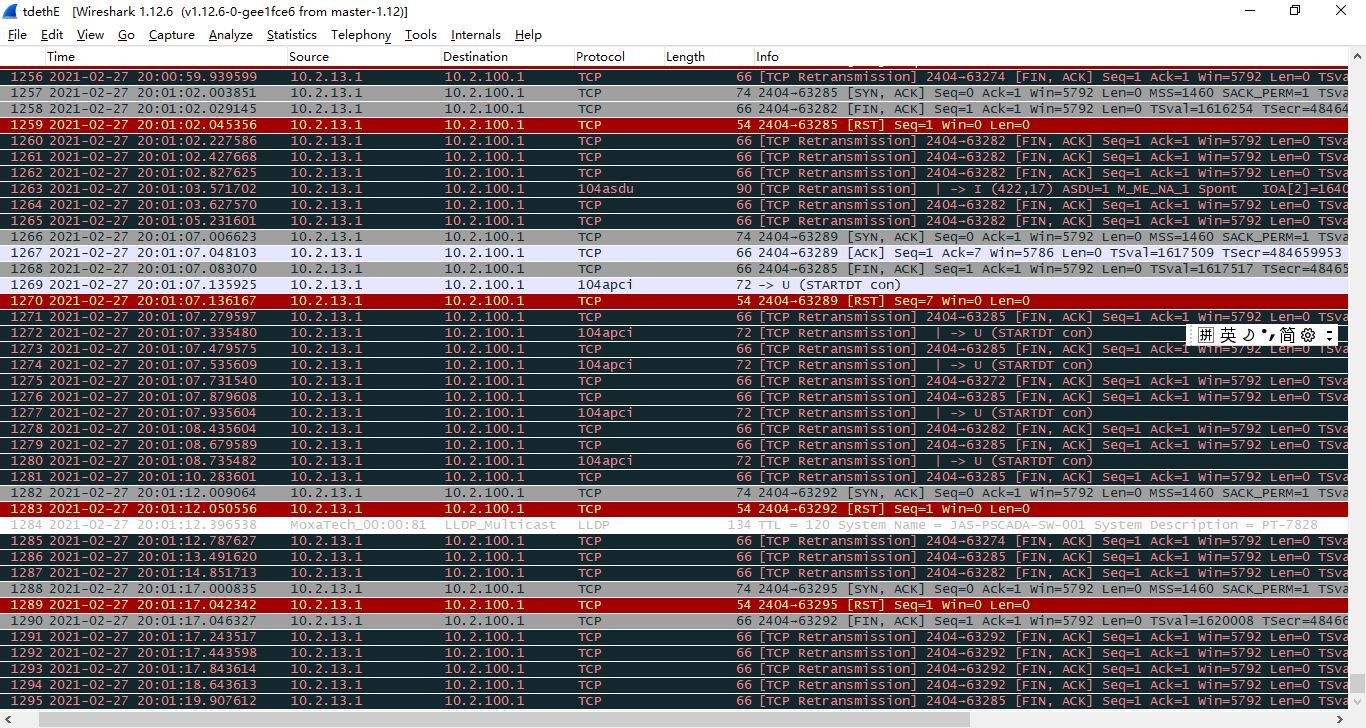This screenshot has height=728, width=1366.
Task: Open the File menu
Action: click(17, 34)
